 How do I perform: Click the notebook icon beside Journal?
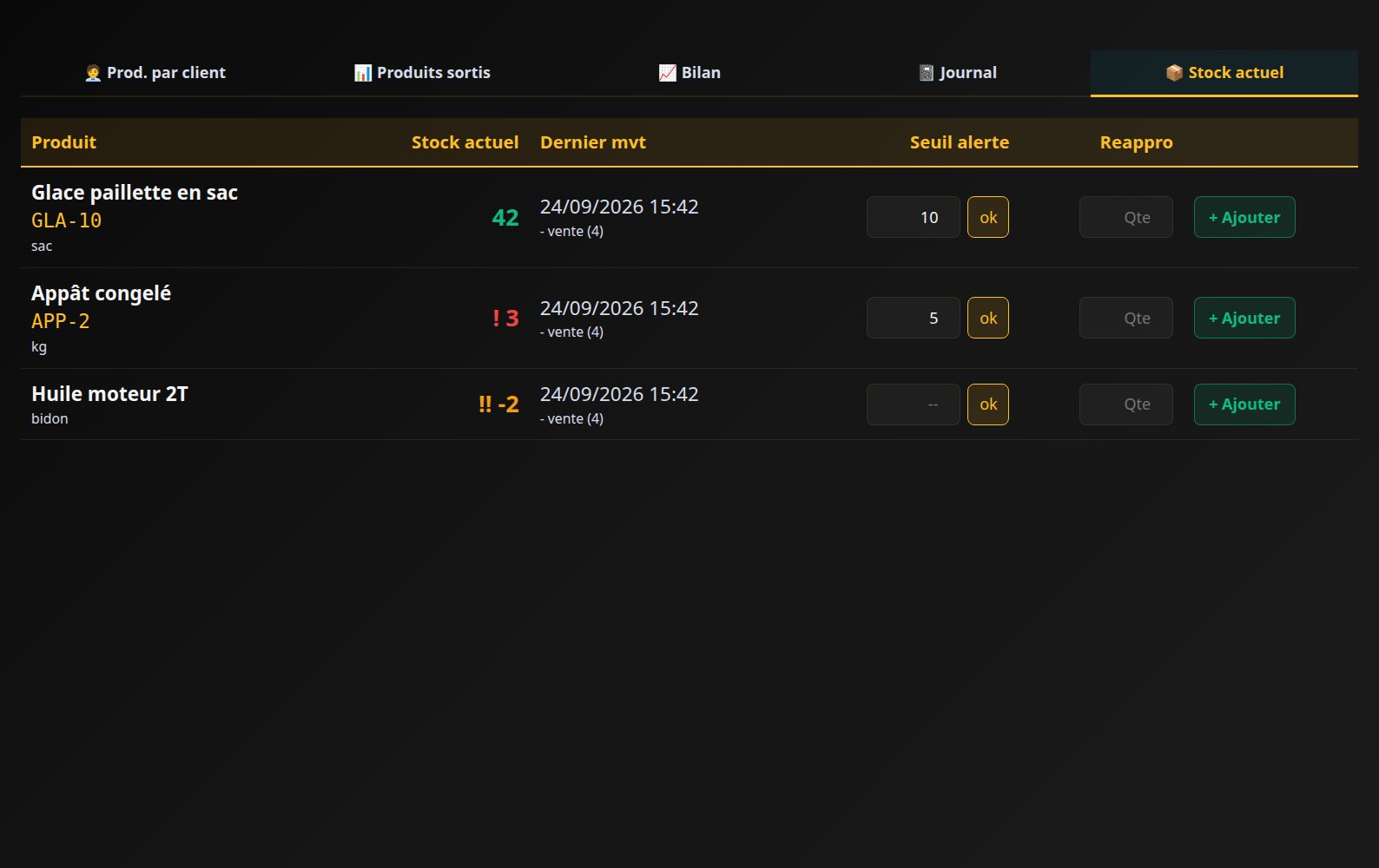pos(927,73)
